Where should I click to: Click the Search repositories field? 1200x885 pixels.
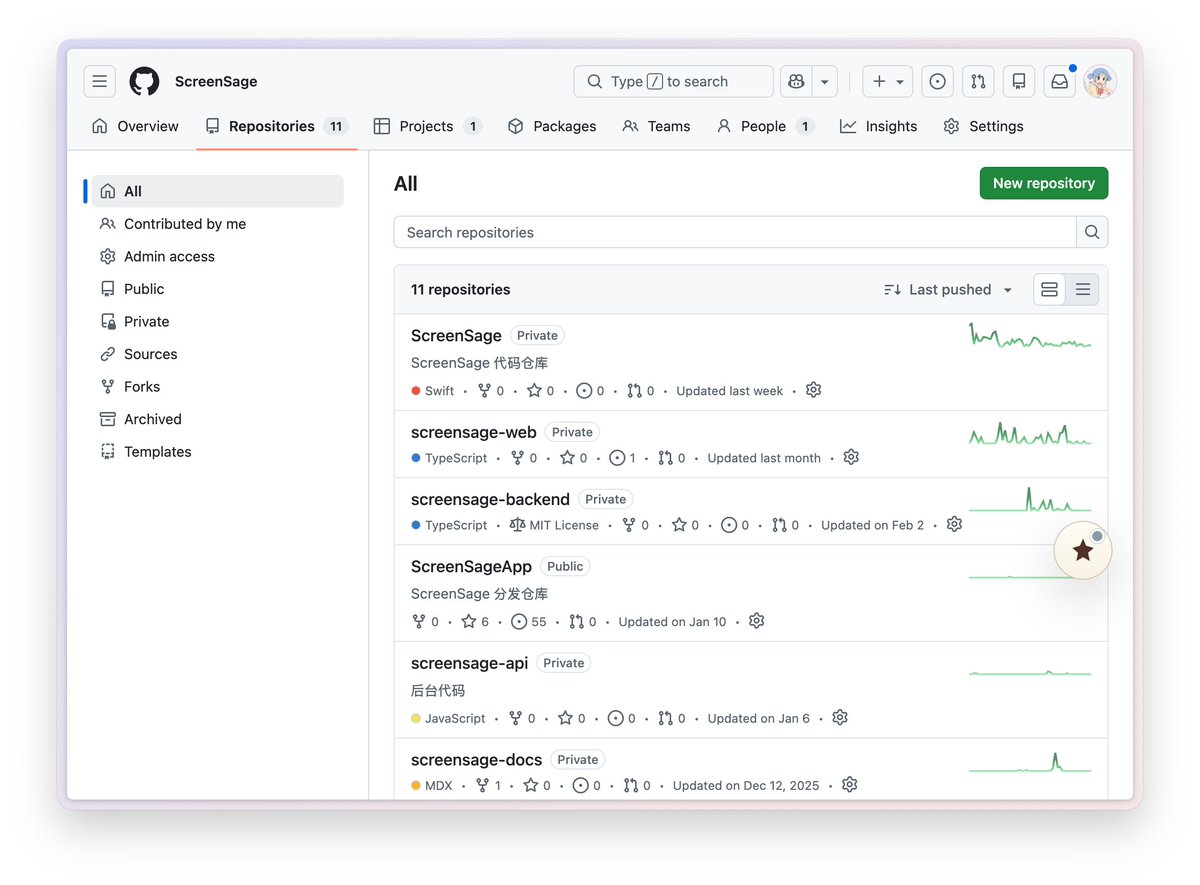735,232
